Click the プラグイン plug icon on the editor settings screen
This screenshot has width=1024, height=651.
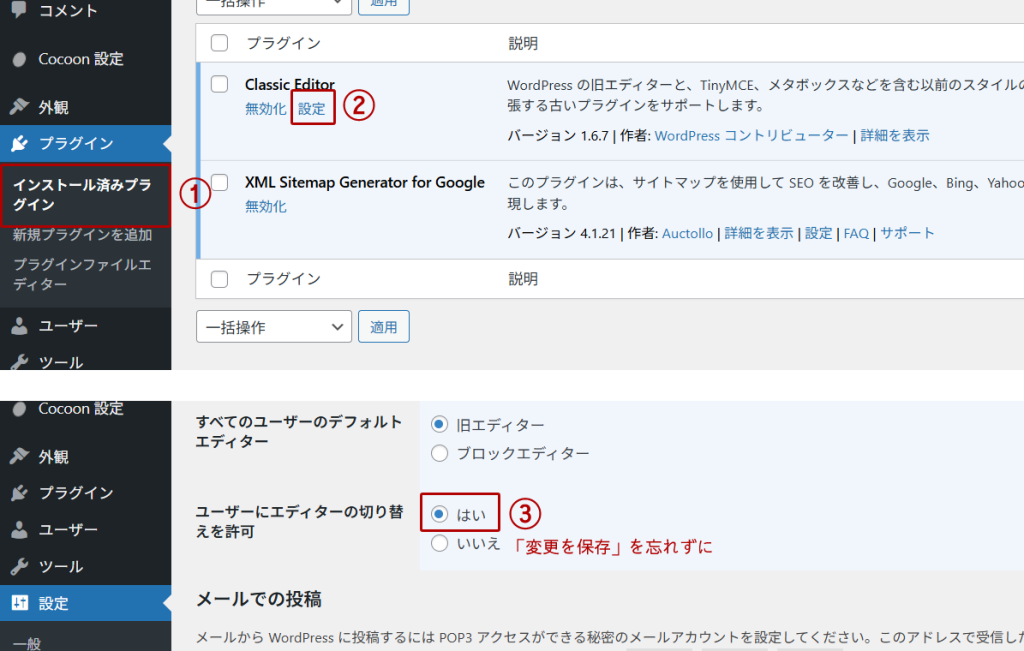(20, 493)
